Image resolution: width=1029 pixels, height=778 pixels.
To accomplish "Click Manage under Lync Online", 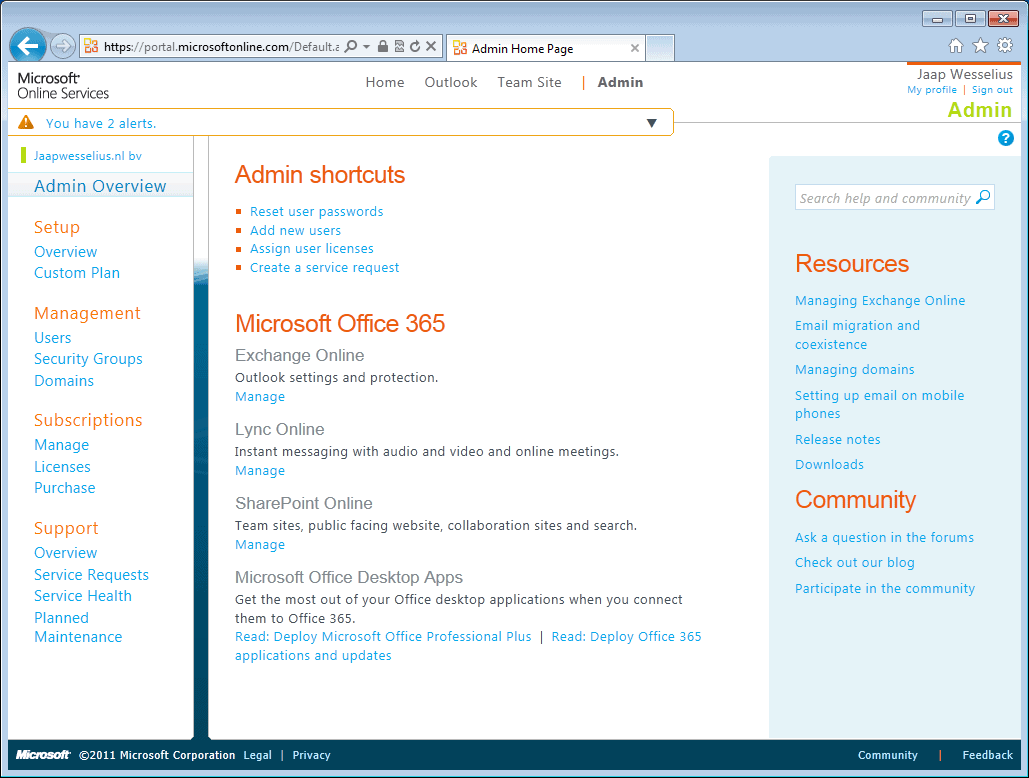I will click(x=260, y=471).
